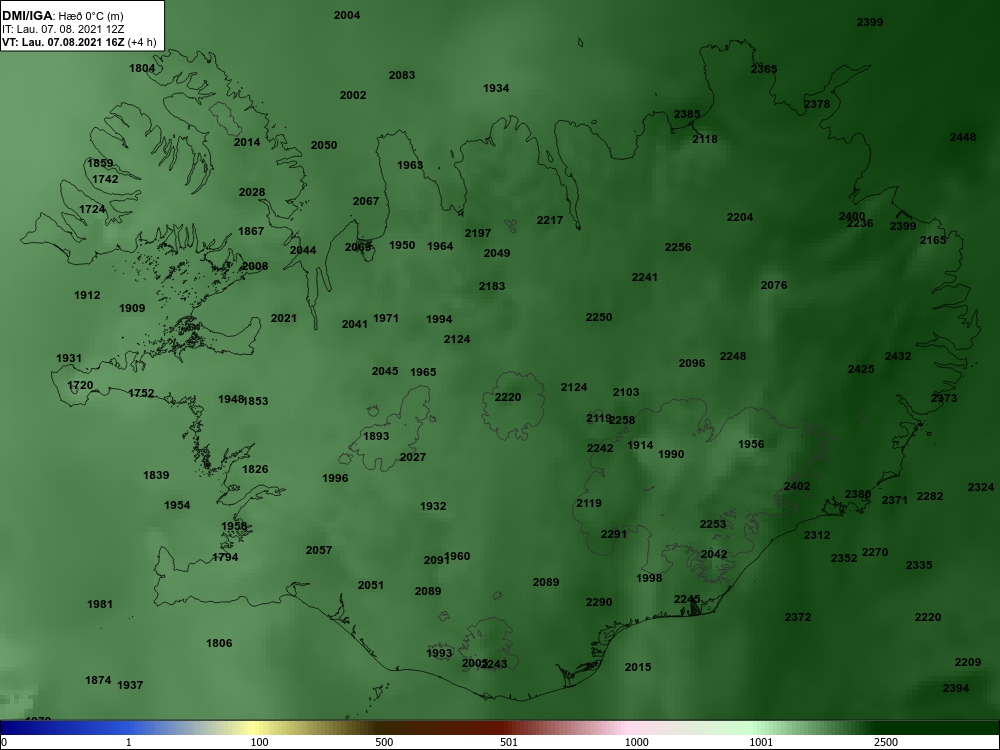
Task: Select the 1804 value on the map
Action: coord(142,68)
